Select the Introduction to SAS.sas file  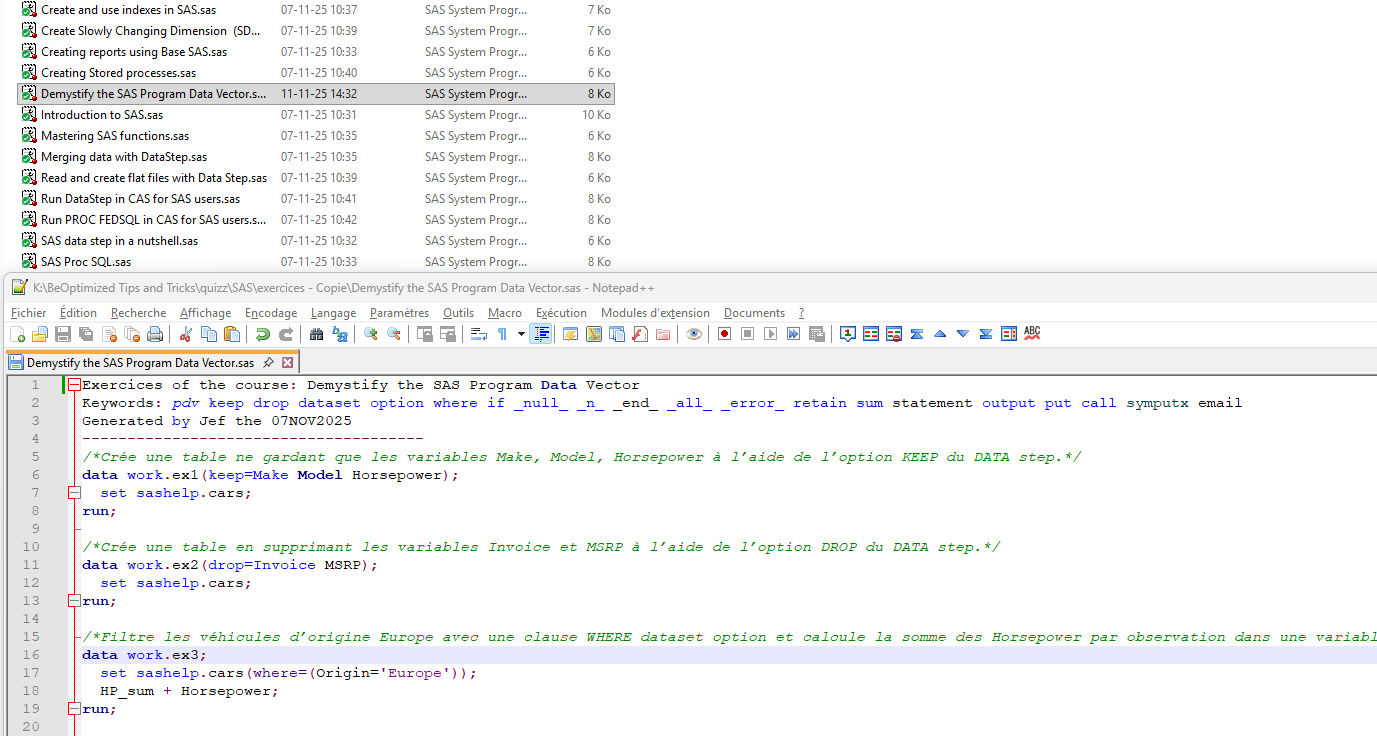(102, 115)
